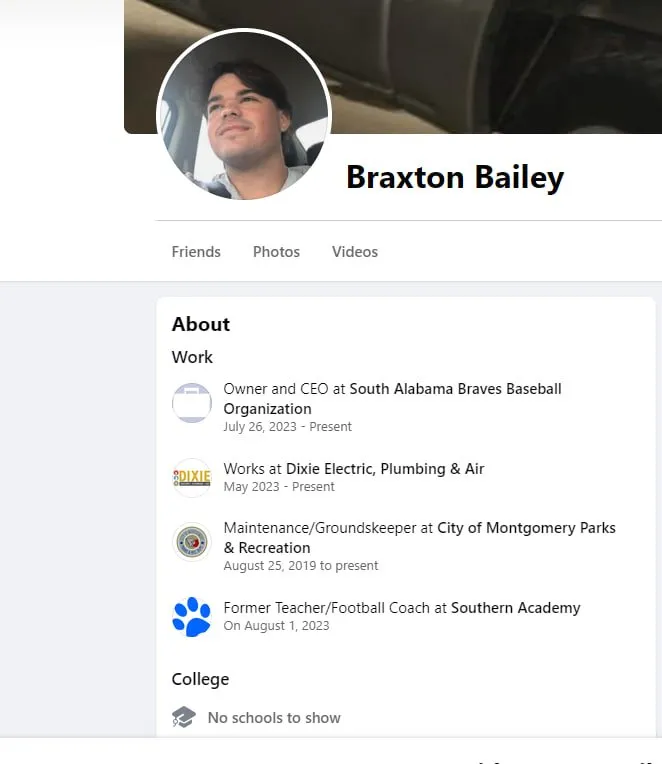Image resolution: width=662 pixels, height=764 pixels.
Task: Open the Southern Academy page link
Action: point(515,608)
